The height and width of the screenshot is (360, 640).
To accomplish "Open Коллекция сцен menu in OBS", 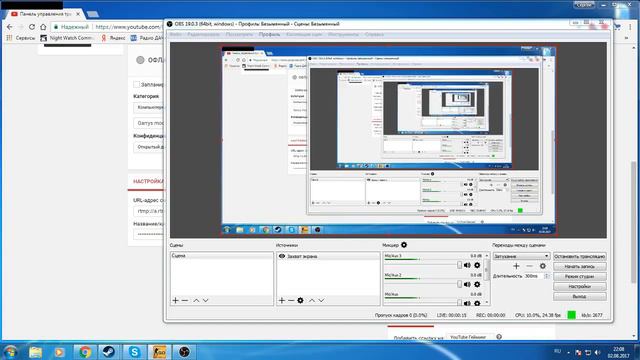I will (304, 35).
